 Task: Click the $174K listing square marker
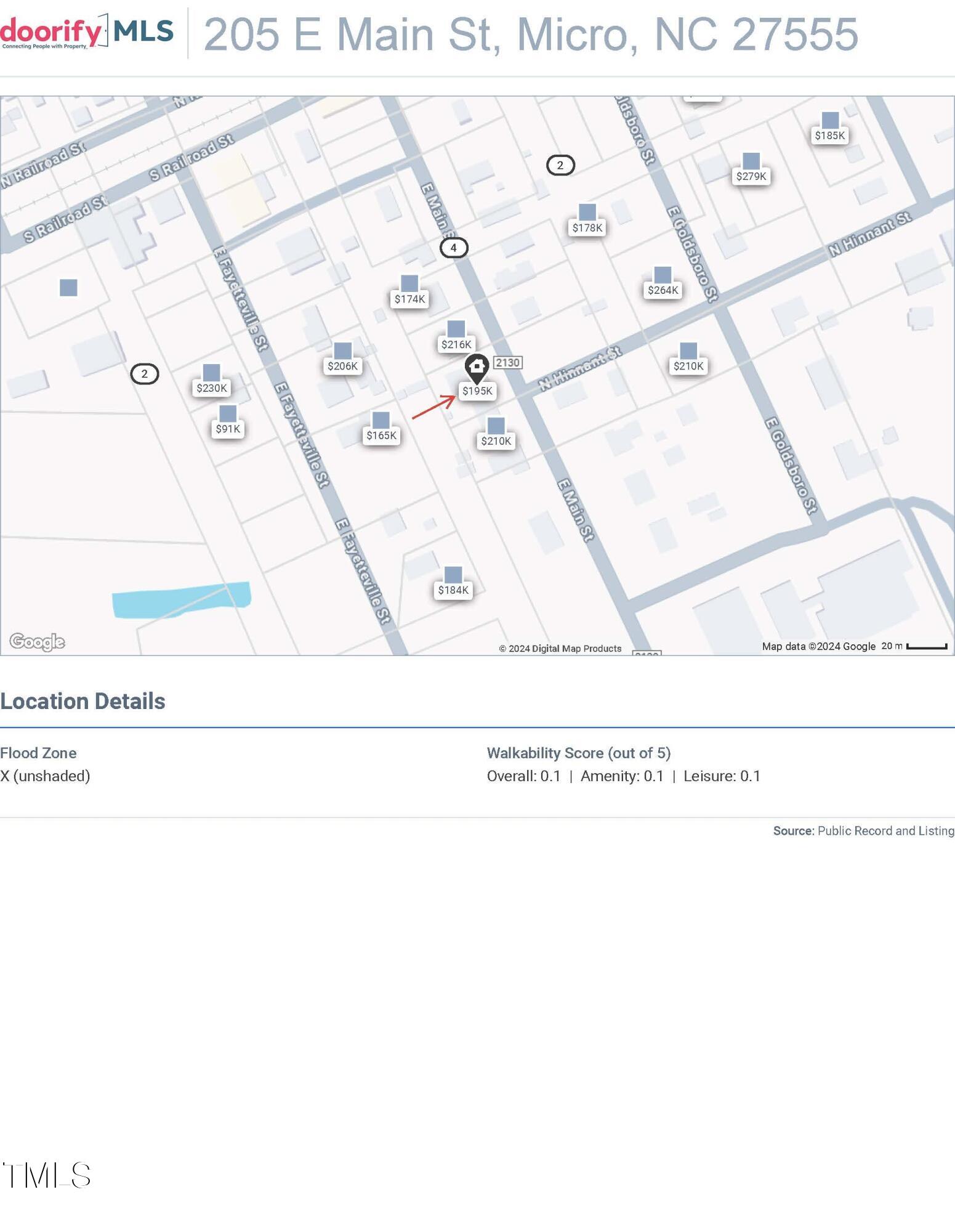coord(409,284)
